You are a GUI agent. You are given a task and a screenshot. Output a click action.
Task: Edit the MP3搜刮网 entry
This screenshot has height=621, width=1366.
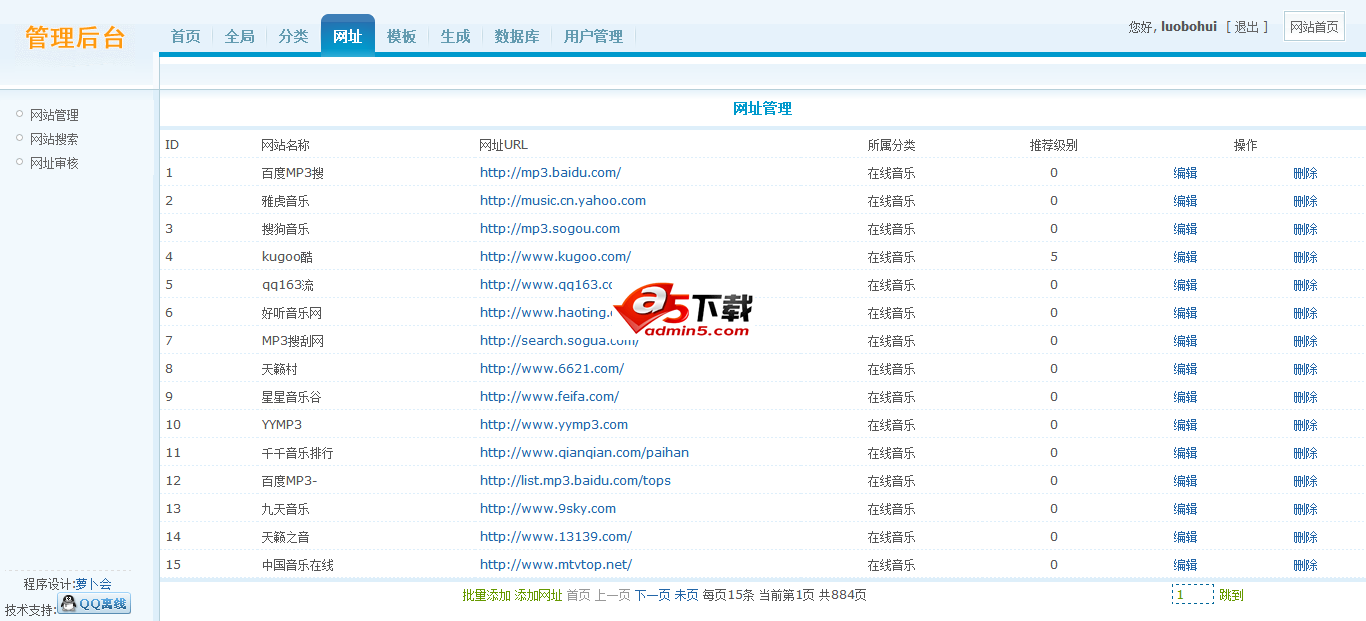(1185, 341)
